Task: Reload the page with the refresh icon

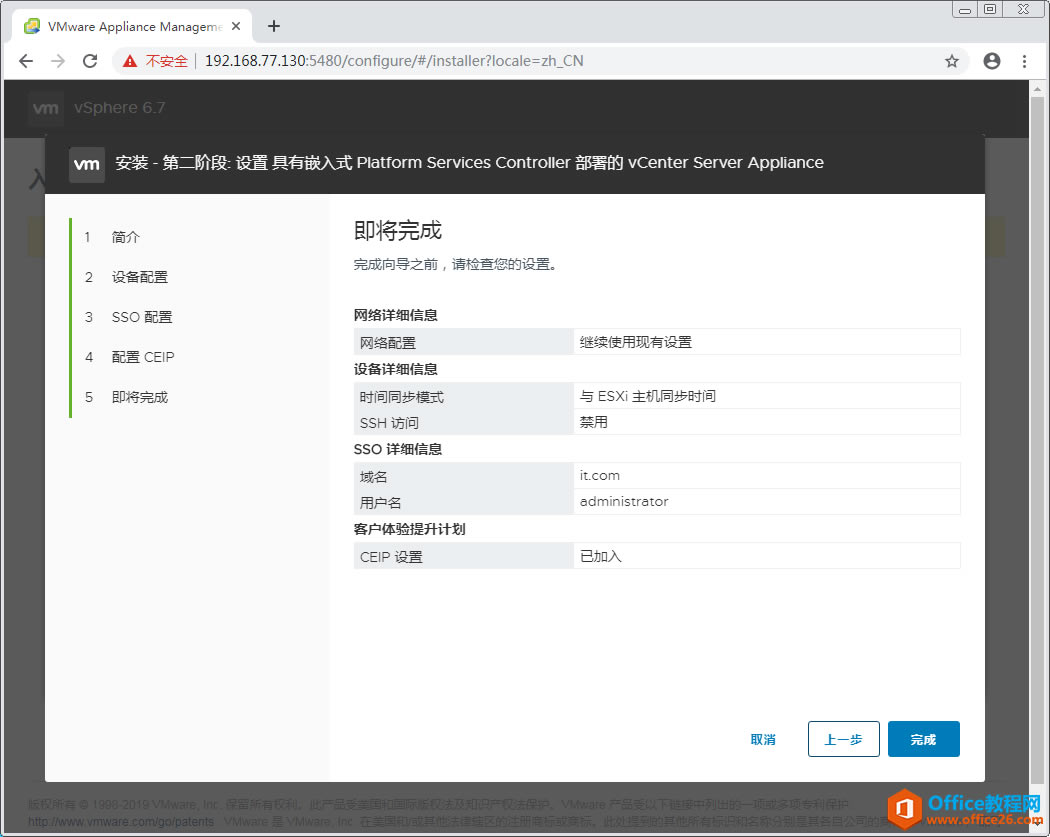Action: pos(90,61)
